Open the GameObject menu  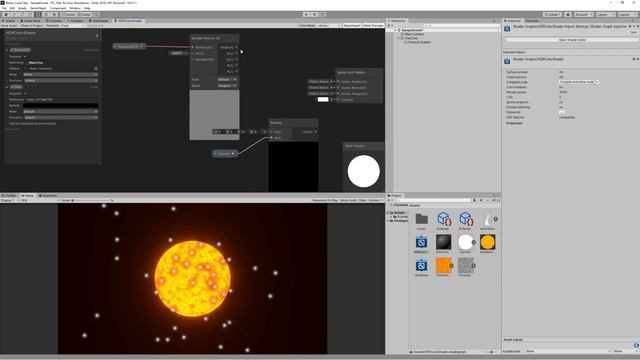click(38, 8)
